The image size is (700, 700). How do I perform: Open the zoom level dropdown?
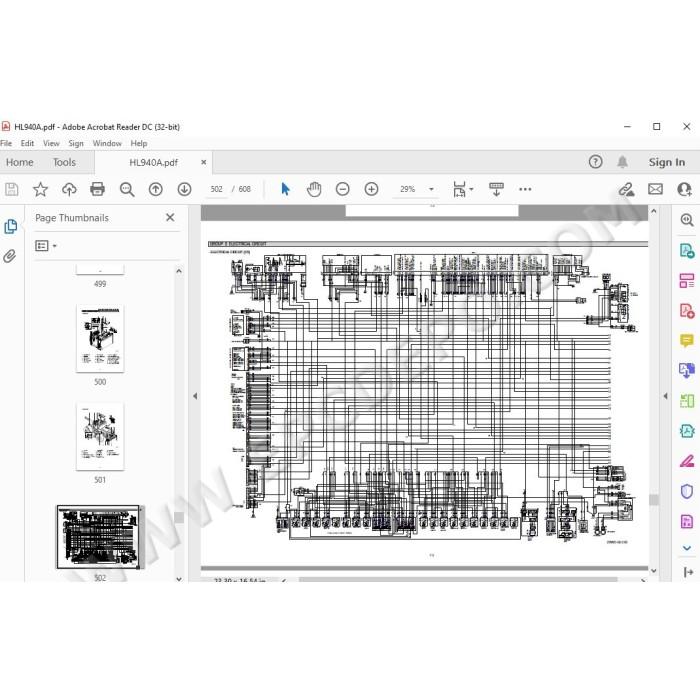tap(431, 189)
